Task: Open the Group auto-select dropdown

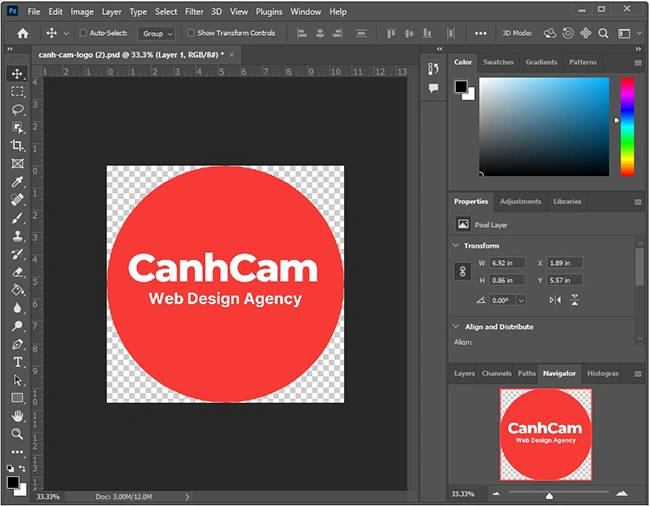Action: [x=157, y=33]
